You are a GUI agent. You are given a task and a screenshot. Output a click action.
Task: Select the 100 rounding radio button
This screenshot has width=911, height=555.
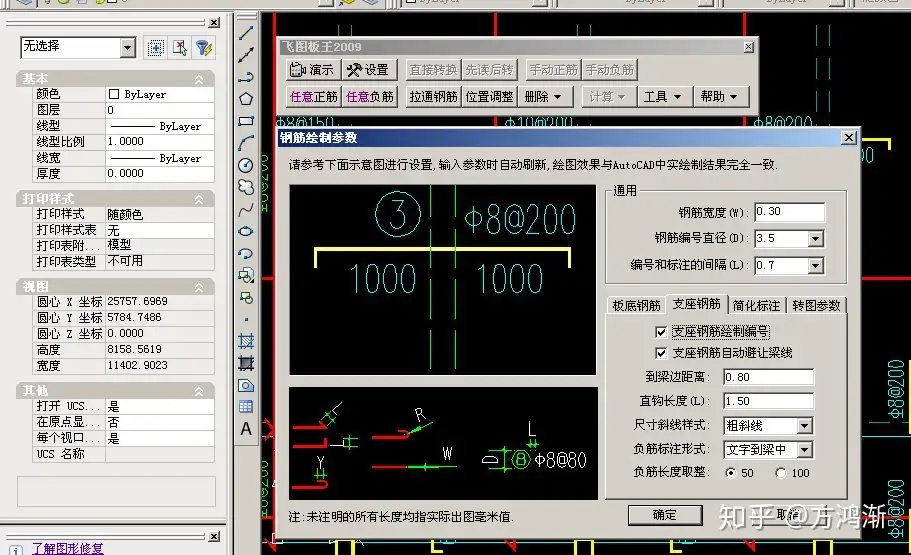tap(781, 473)
